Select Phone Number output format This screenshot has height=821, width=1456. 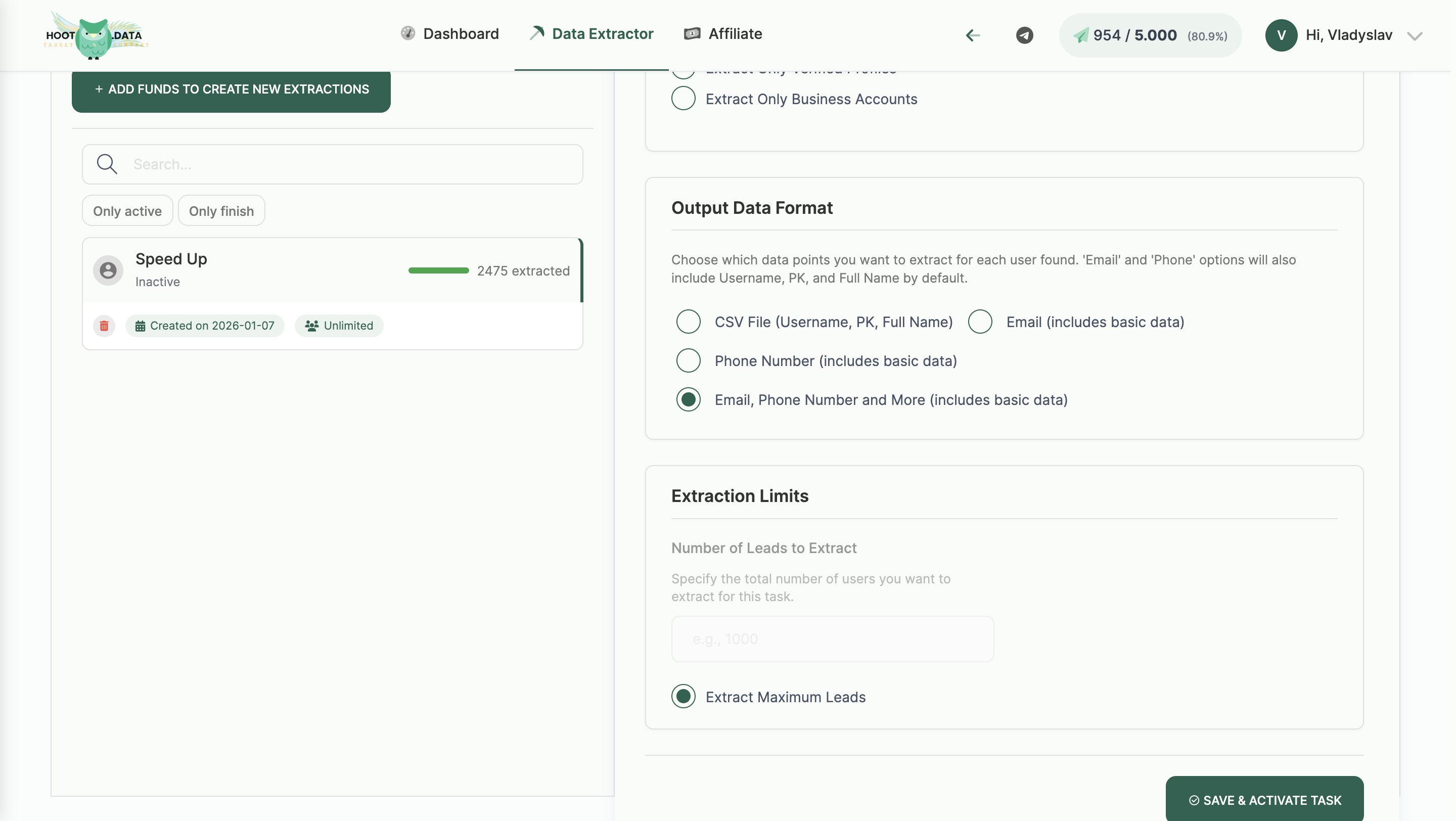click(689, 360)
